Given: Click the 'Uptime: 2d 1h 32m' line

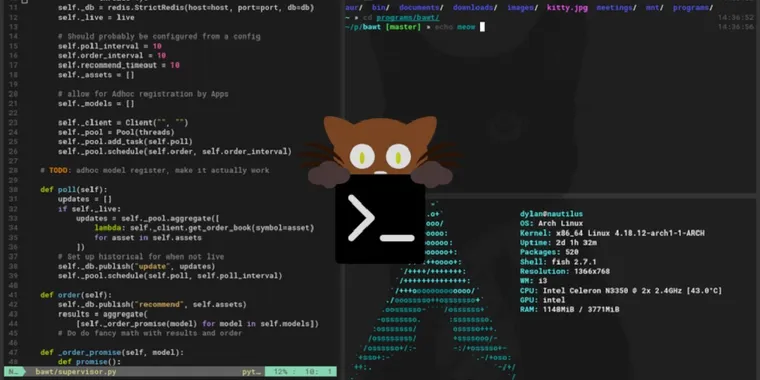Looking at the screenshot, I should pos(558,242).
